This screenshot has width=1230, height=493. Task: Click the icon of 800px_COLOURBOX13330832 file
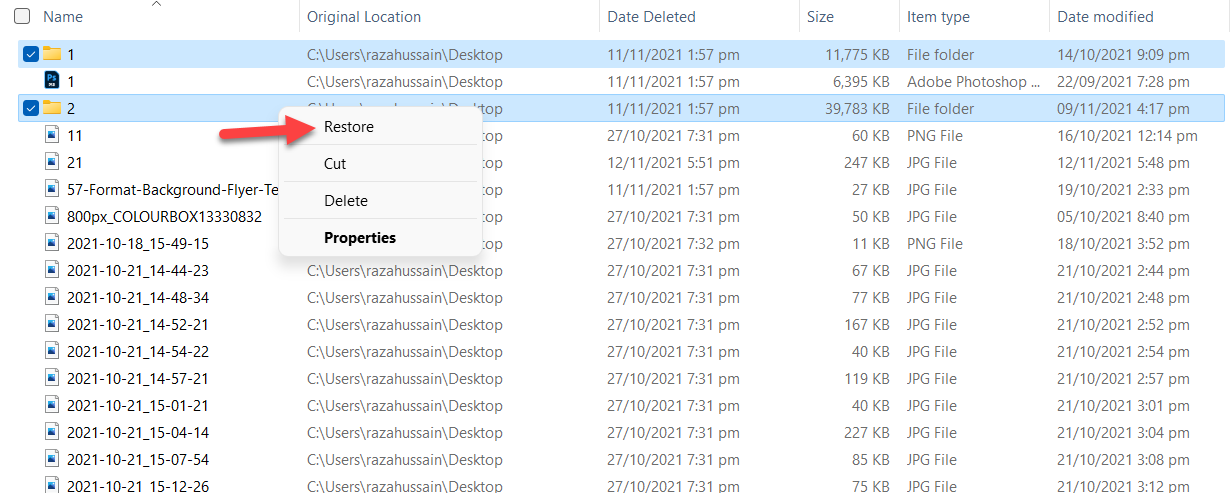tap(52, 216)
